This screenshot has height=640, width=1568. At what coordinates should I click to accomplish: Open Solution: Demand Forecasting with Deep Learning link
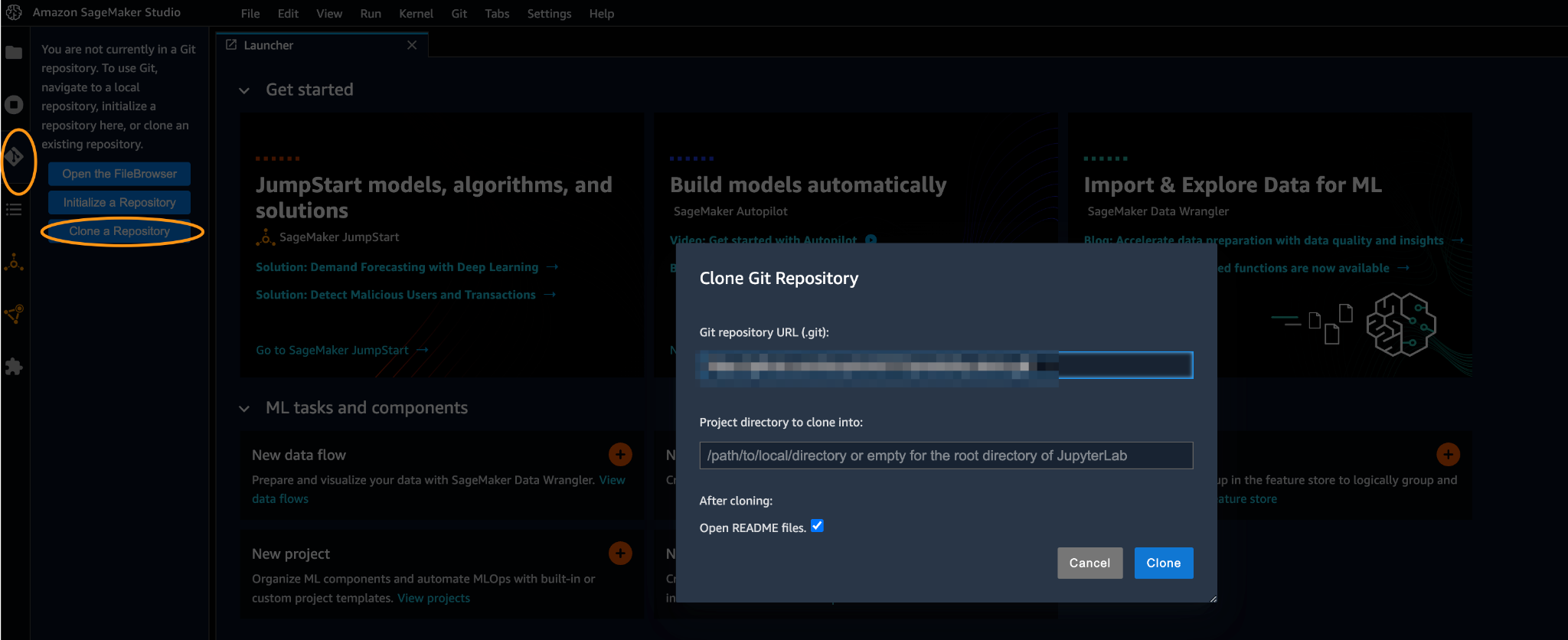(x=397, y=267)
